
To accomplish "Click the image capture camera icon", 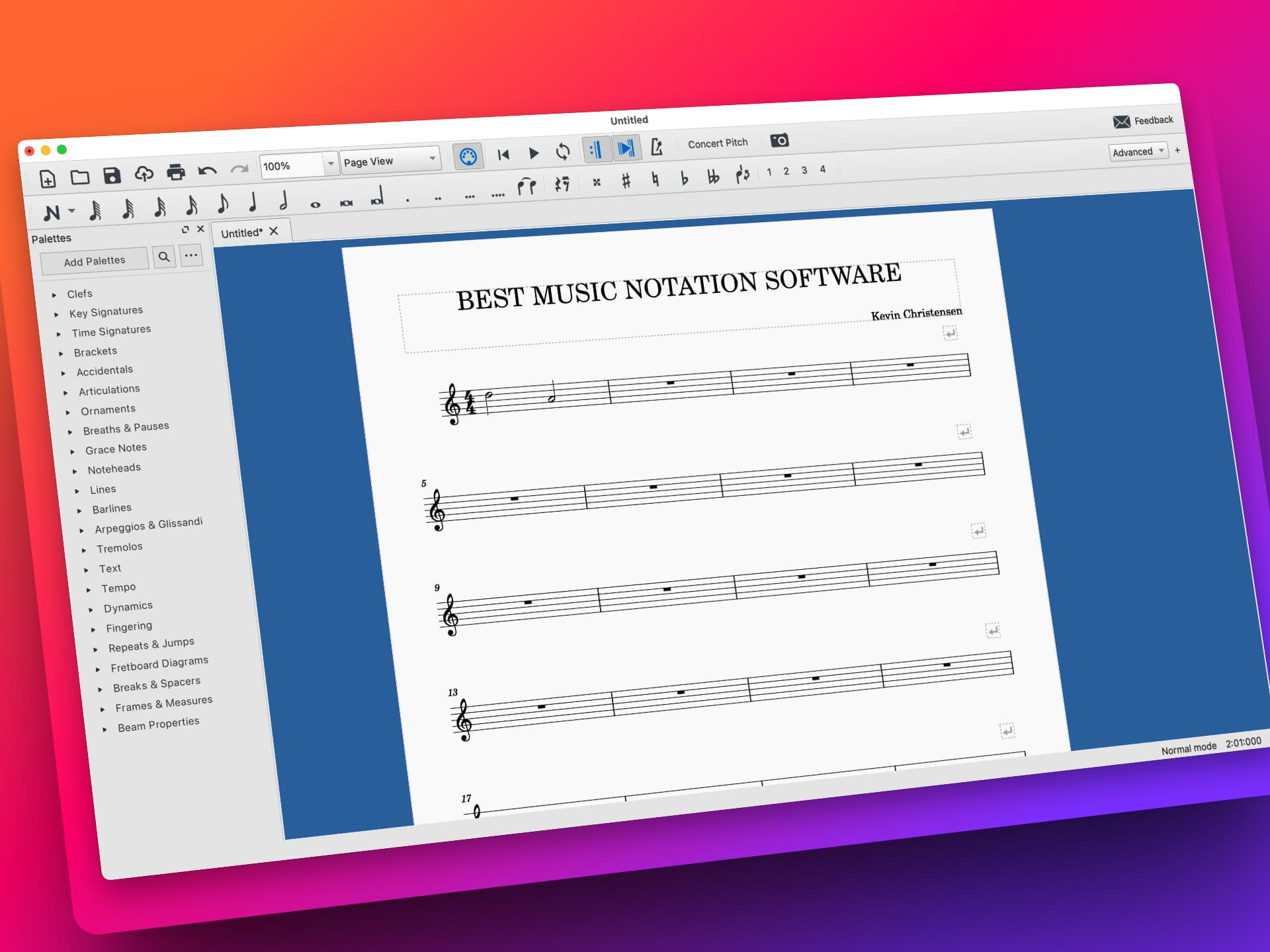I will pyautogui.click(x=781, y=141).
